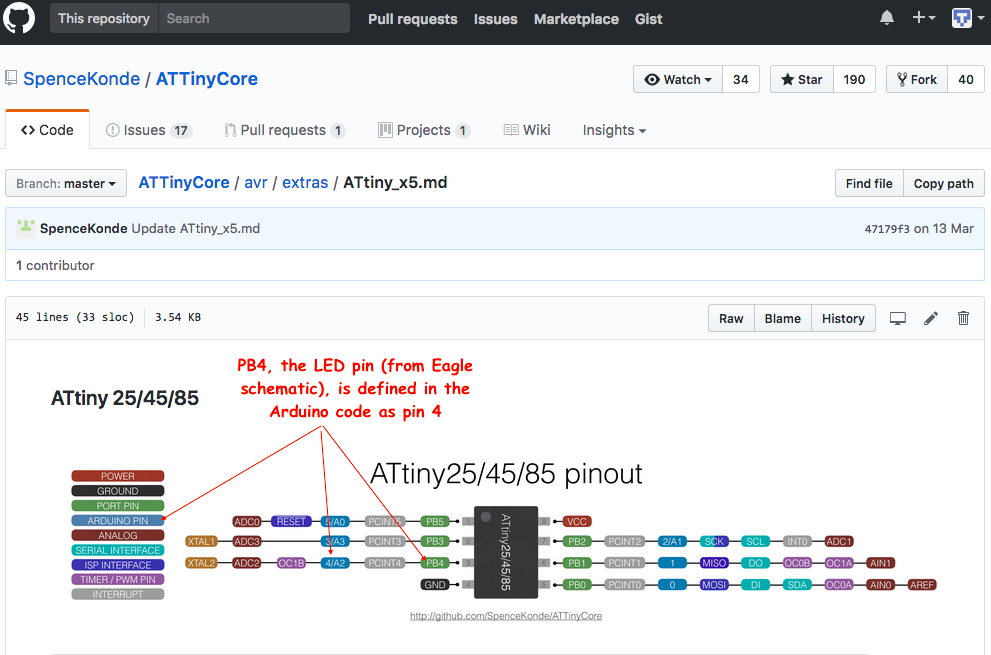Open the user avatar menu
Screen dimensions: 991x655
(x=967, y=18)
